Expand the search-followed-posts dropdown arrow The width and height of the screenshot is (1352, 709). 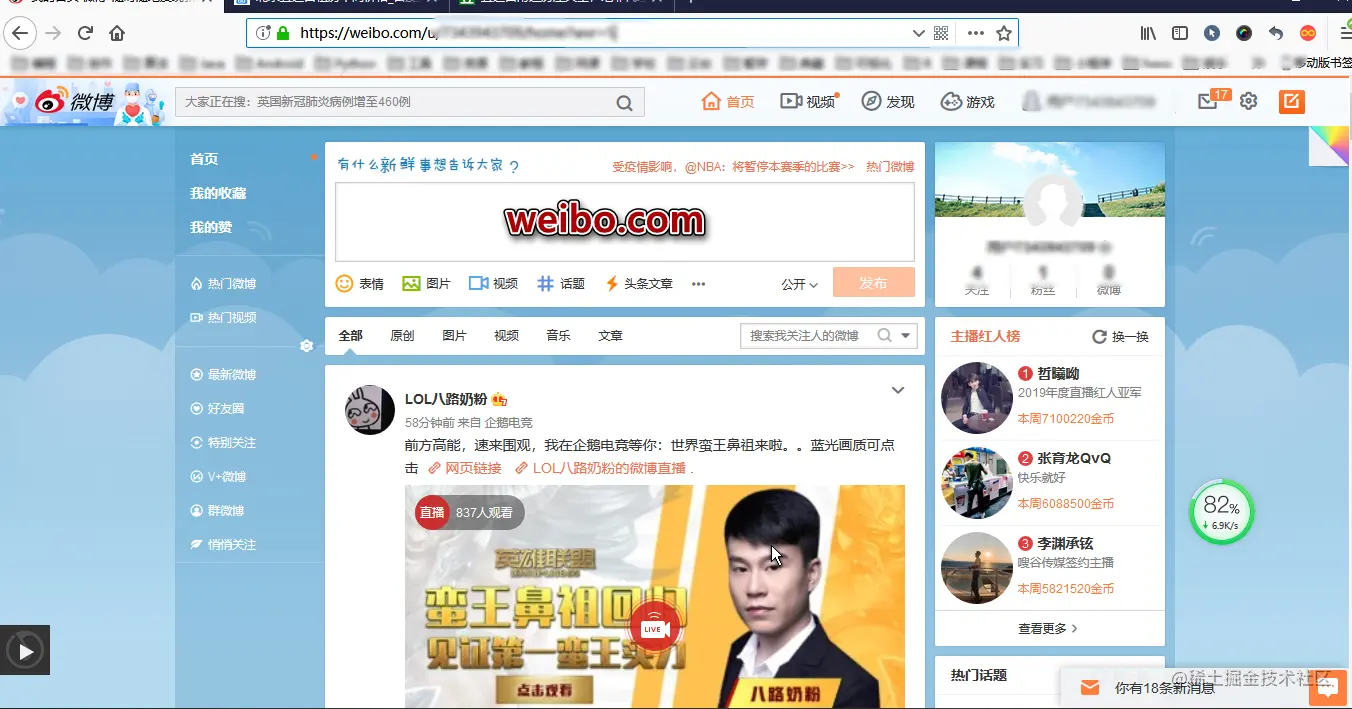click(906, 336)
